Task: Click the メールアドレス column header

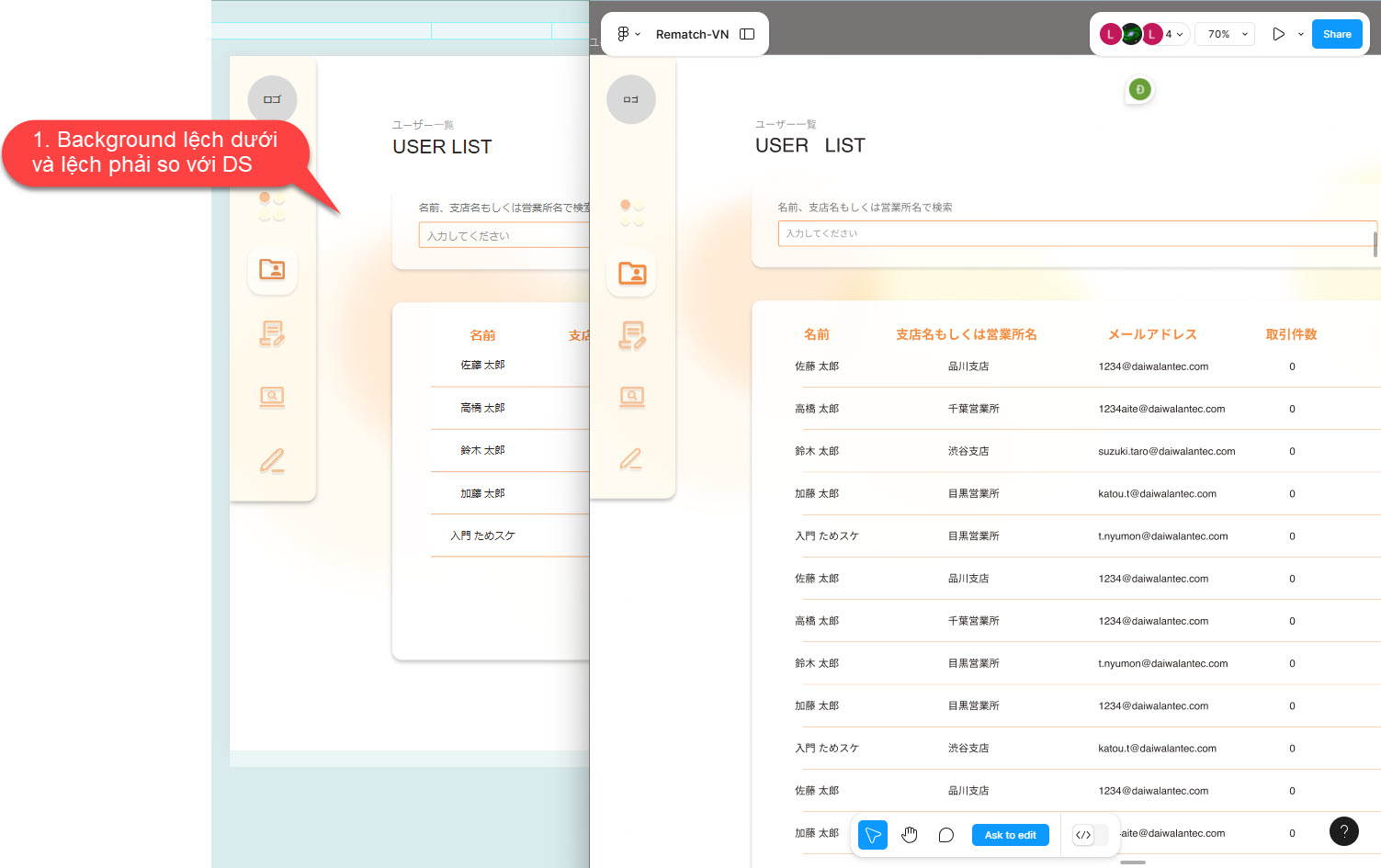Action: click(x=1152, y=334)
